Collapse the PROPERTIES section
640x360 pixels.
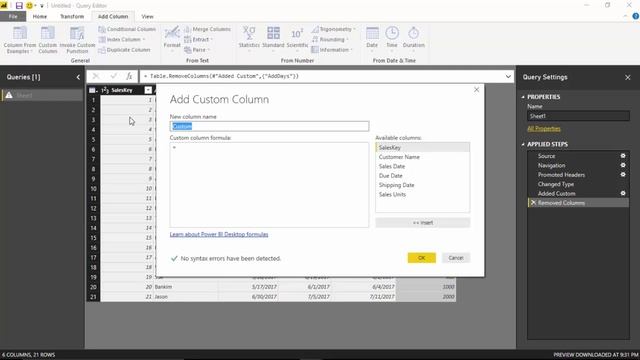point(523,97)
